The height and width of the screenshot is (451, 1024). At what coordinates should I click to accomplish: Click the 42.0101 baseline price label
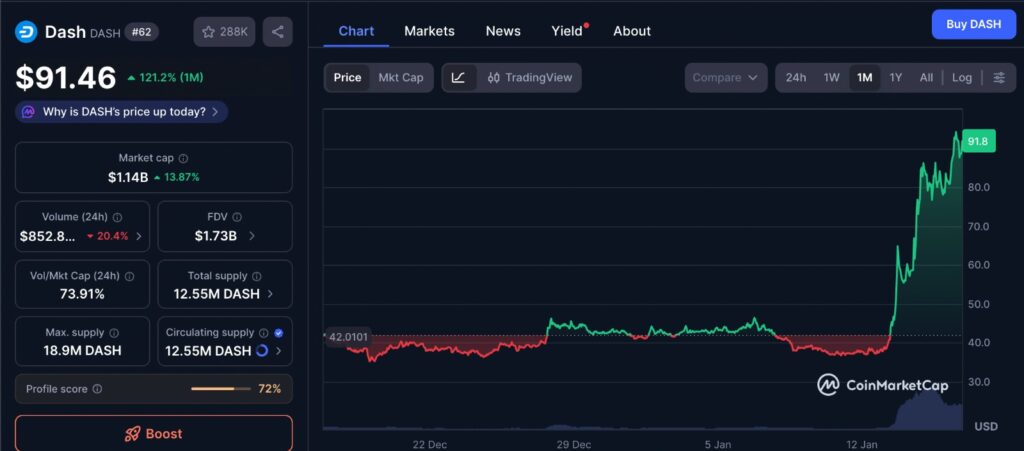(x=348, y=337)
